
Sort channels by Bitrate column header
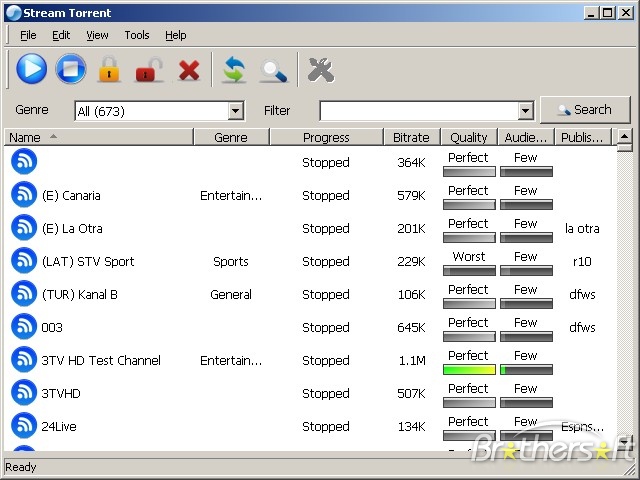click(411, 137)
